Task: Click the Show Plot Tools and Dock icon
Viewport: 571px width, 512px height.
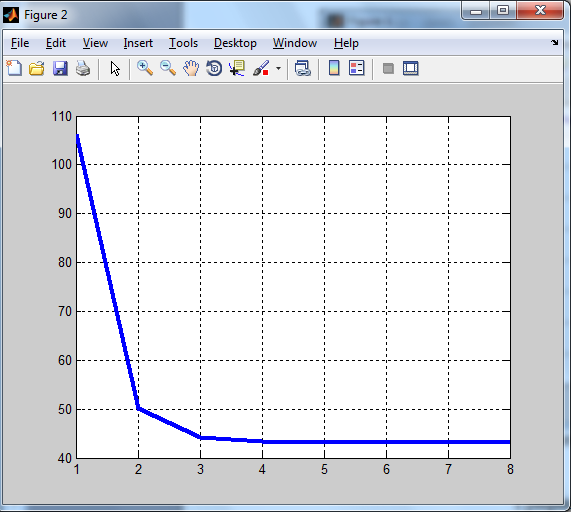Action: (x=411, y=68)
